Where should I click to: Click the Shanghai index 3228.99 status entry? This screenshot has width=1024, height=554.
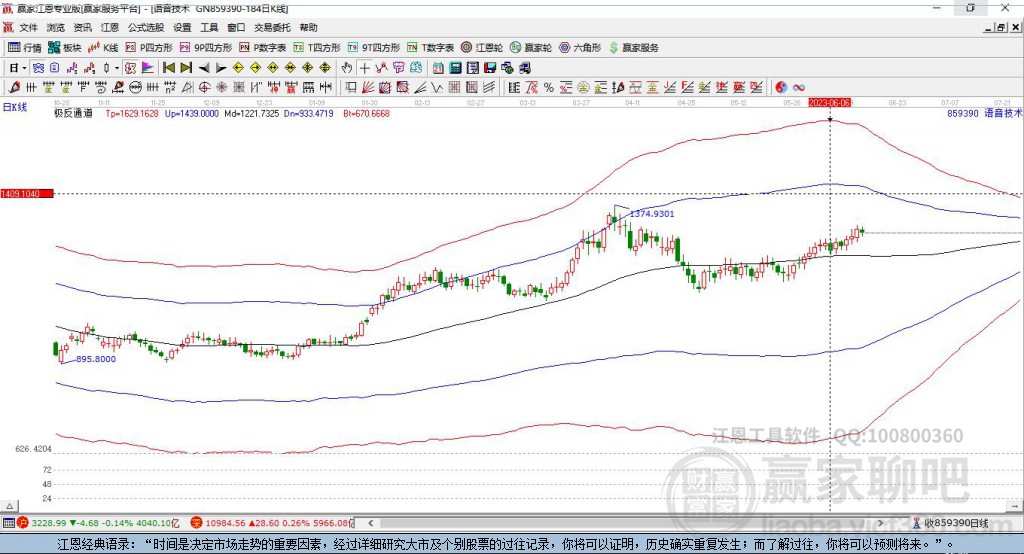click(x=99, y=523)
